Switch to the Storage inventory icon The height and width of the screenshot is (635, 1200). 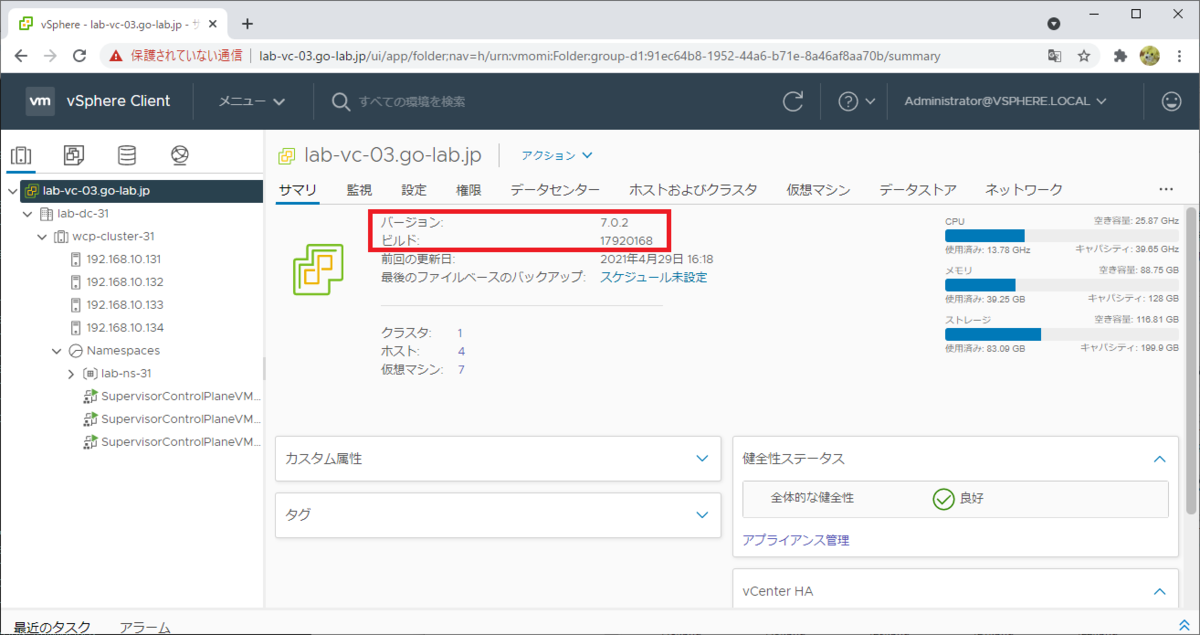pyautogui.click(x=126, y=155)
